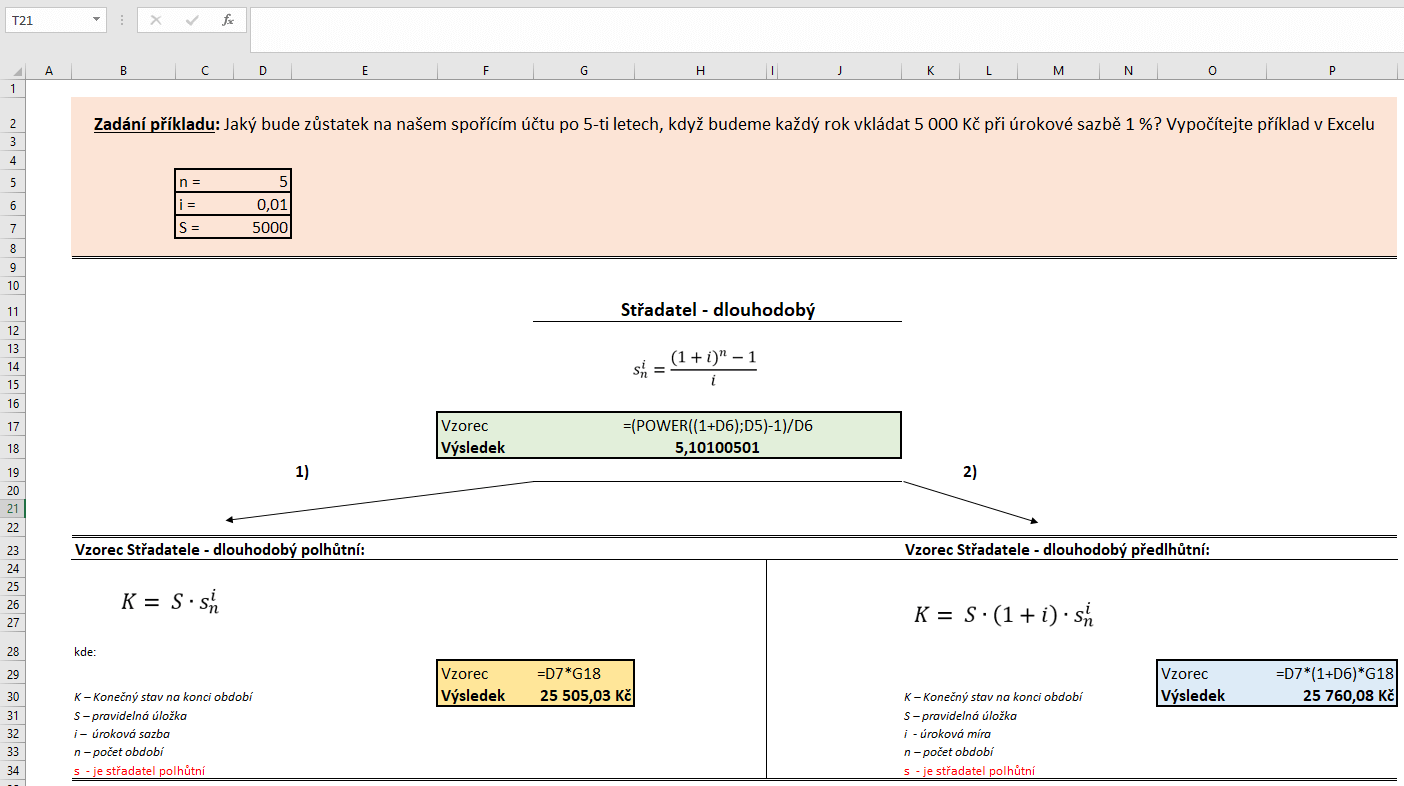Select formula text cell =D7*(1+D6)*G18
The height and width of the screenshot is (786, 1404).
tap(1332, 674)
